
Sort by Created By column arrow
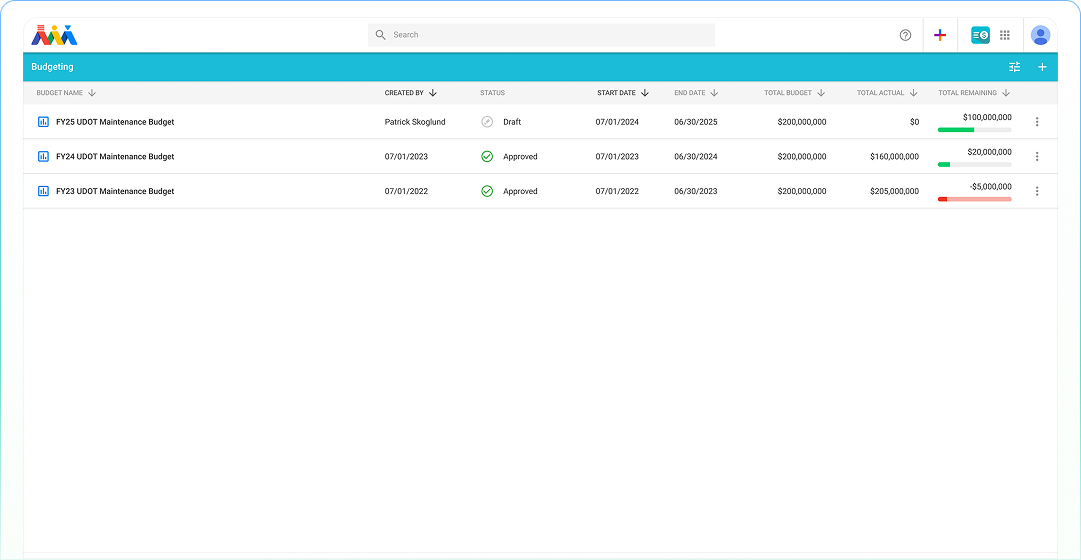pos(433,92)
